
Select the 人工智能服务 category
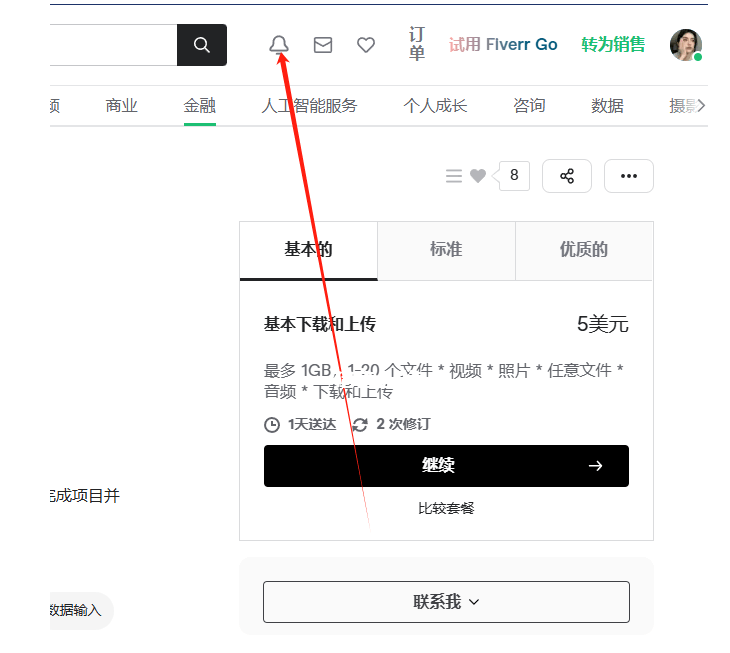(309, 106)
